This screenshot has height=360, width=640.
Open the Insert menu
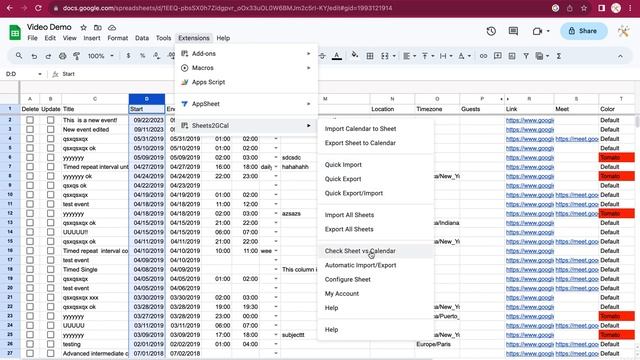pos(92,38)
